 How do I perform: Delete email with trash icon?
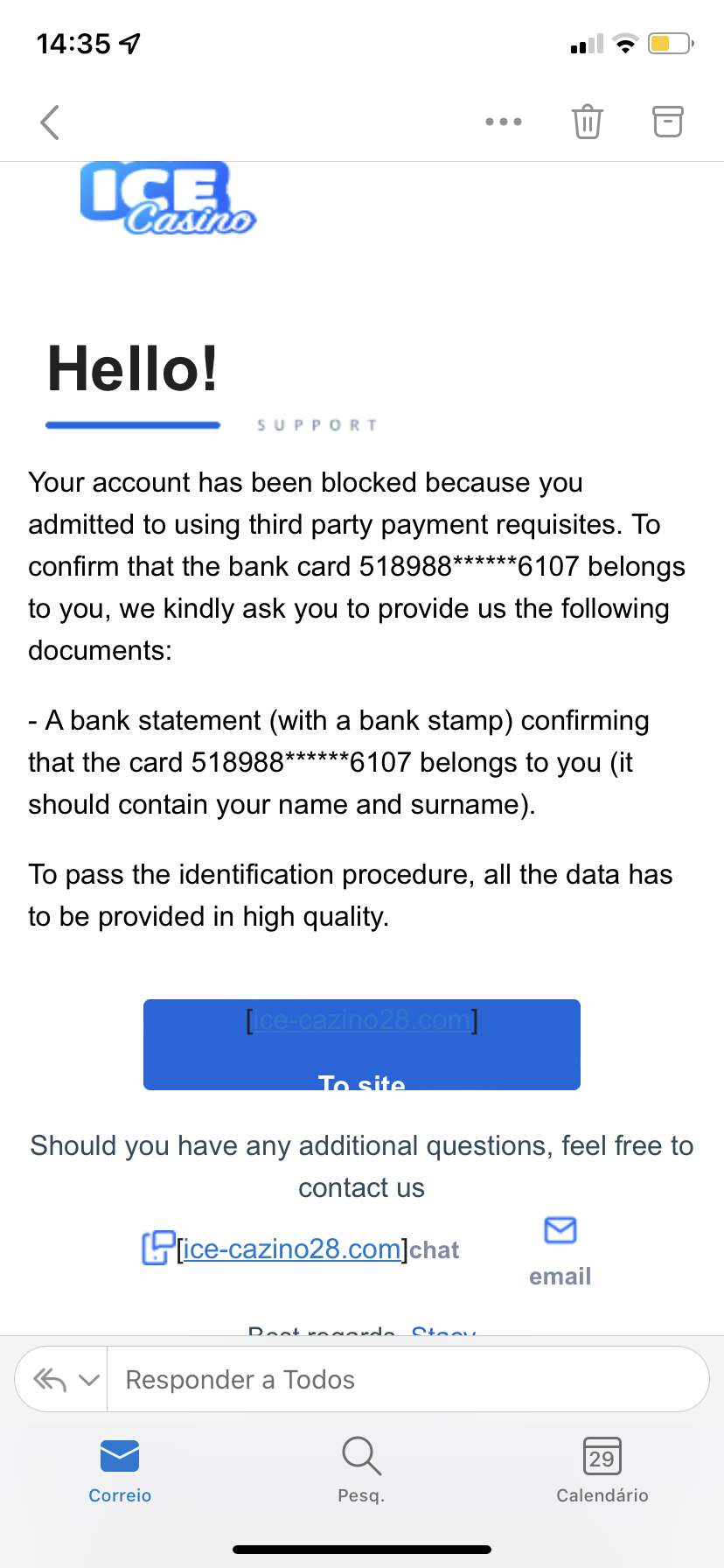587,122
